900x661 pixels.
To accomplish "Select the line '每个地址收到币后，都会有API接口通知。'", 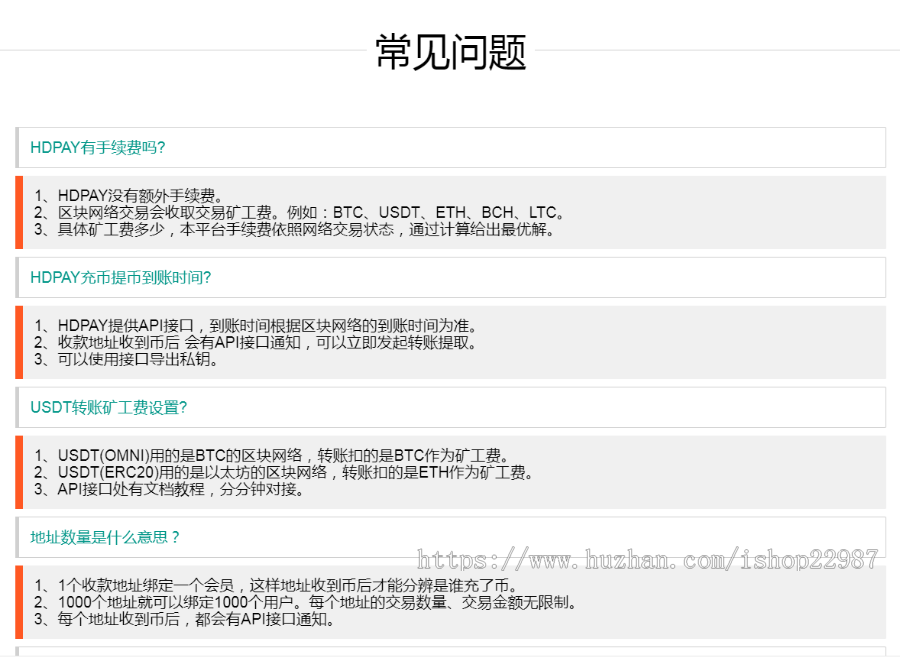I will [x=184, y=619].
